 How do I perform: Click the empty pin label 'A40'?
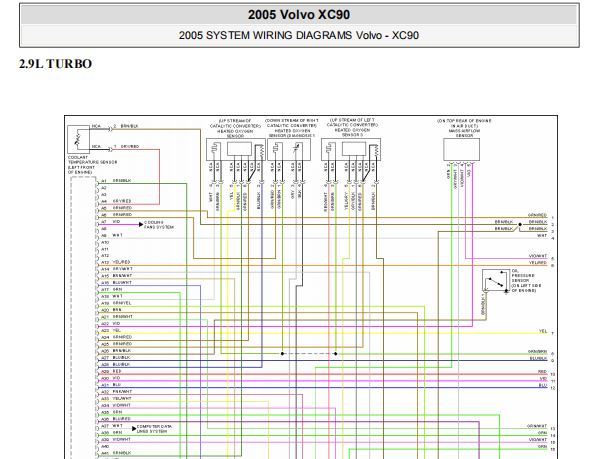point(105,446)
